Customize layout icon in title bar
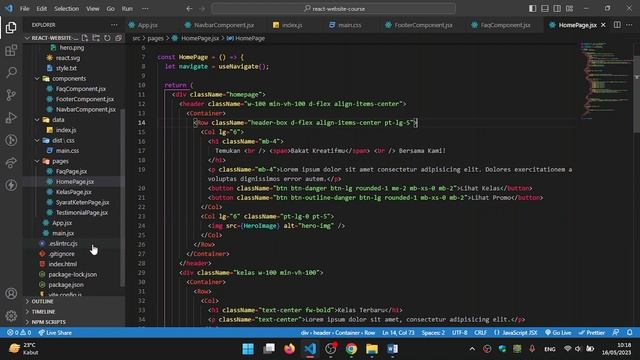Viewport: 640px width, 360px height. coord(569,9)
